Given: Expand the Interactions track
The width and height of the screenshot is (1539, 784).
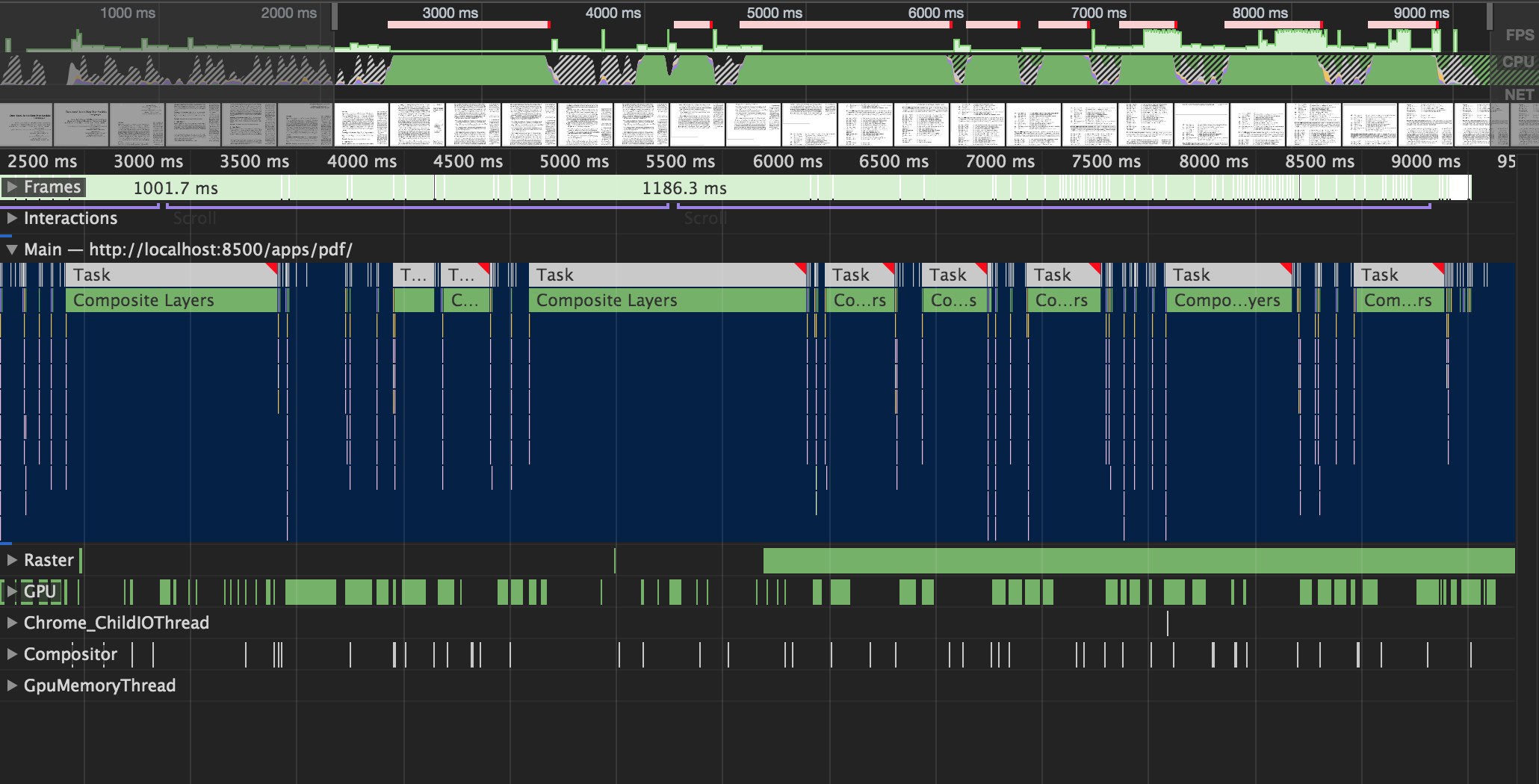Looking at the screenshot, I should pyautogui.click(x=12, y=218).
